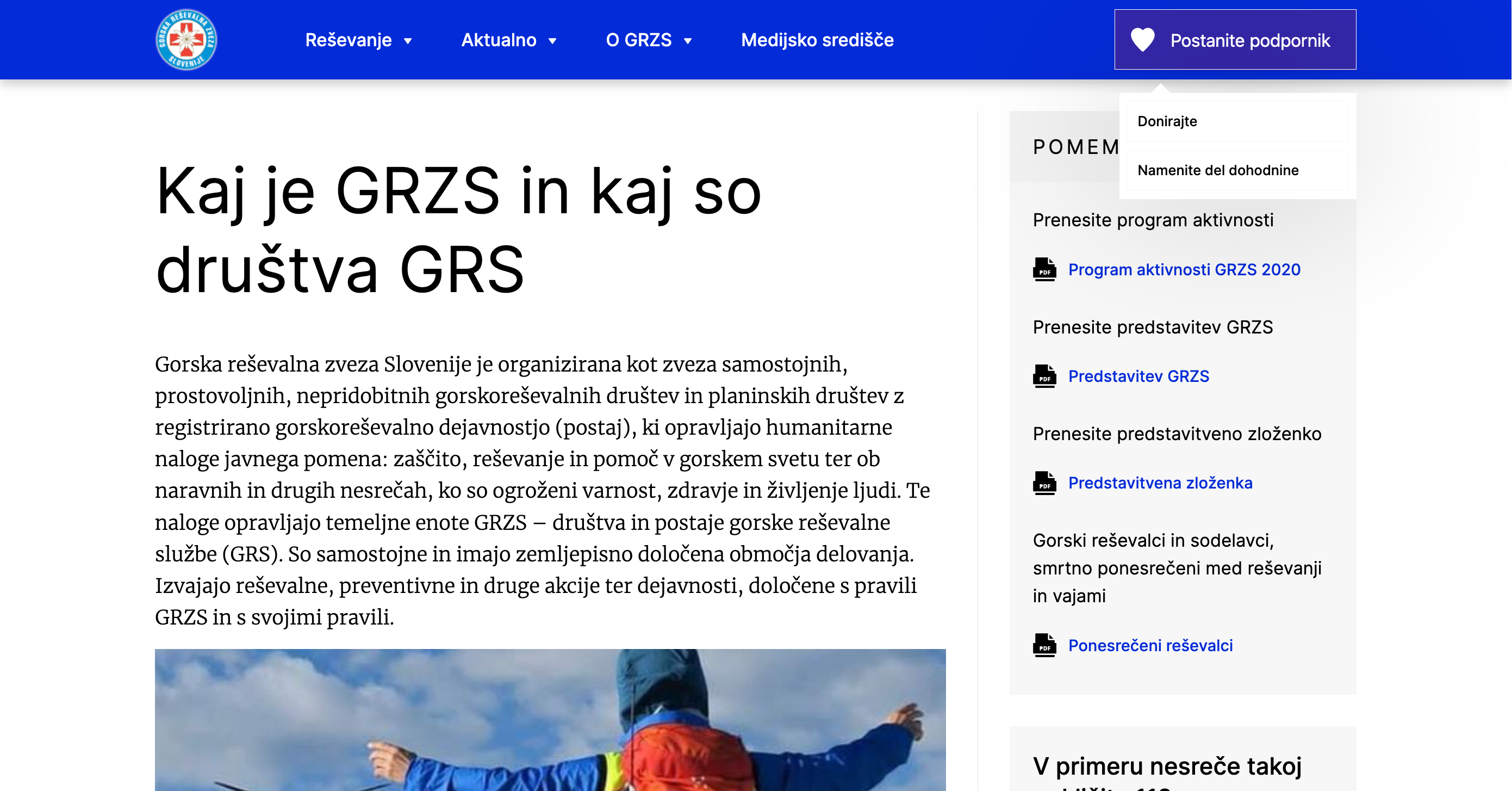Open Ponesrečeni reševalci link
1512x791 pixels.
1150,645
